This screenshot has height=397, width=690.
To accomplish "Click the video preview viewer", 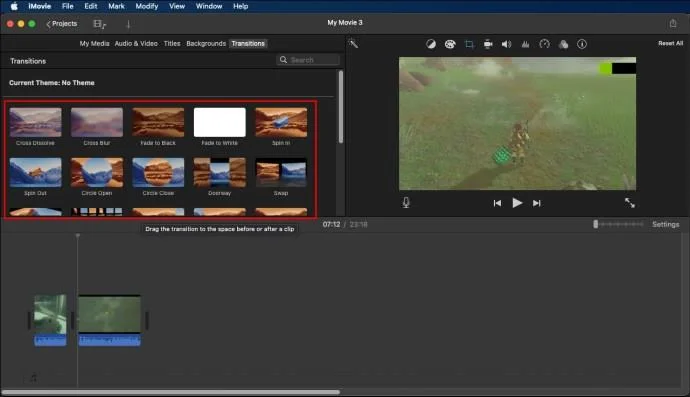I will 517,123.
